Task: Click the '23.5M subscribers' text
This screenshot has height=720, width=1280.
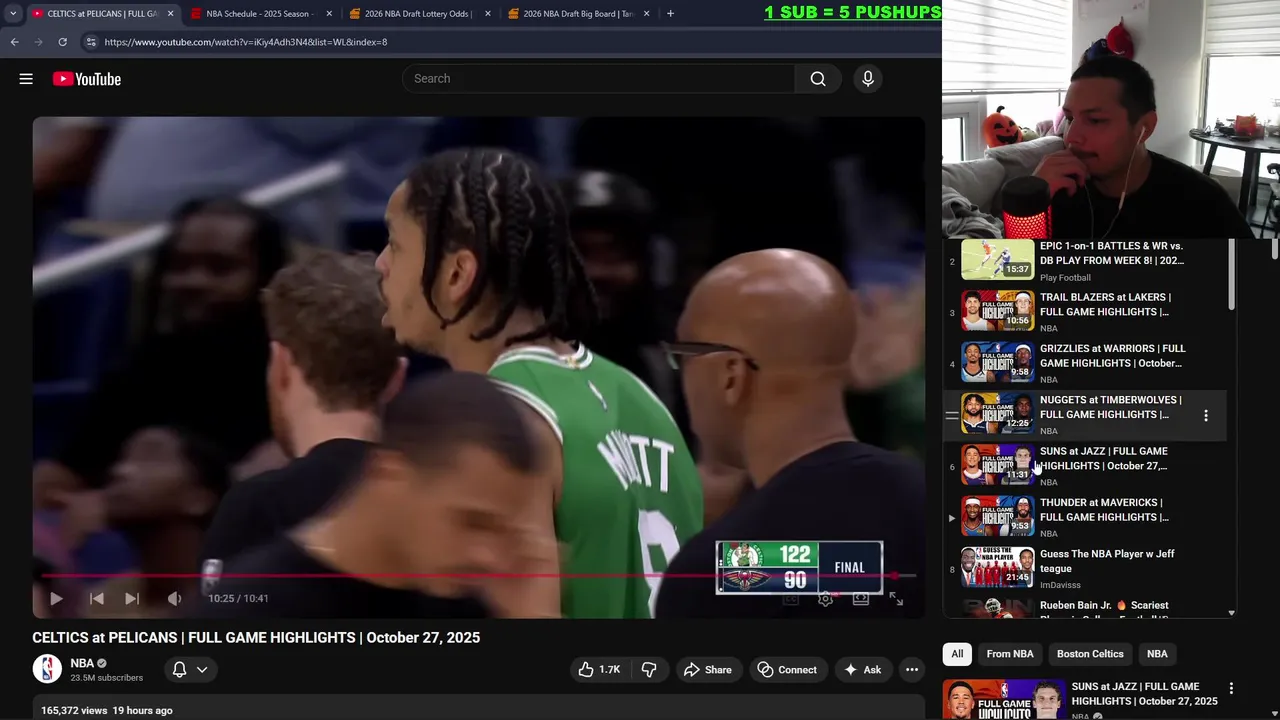Action: pos(107,678)
